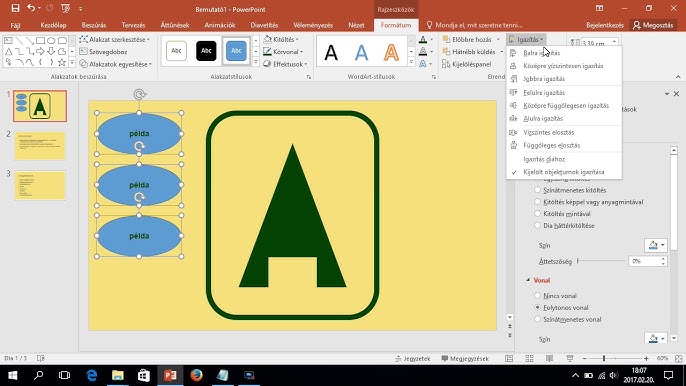Screen dimensions: 686x386
Task: Pick the orange outlined A WordArt style
Action: (391, 53)
